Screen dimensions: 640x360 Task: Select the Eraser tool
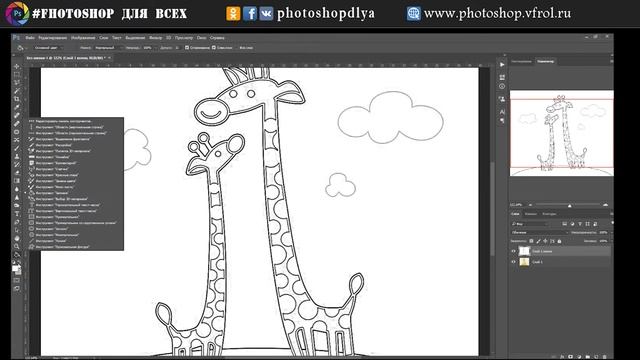[17, 173]
